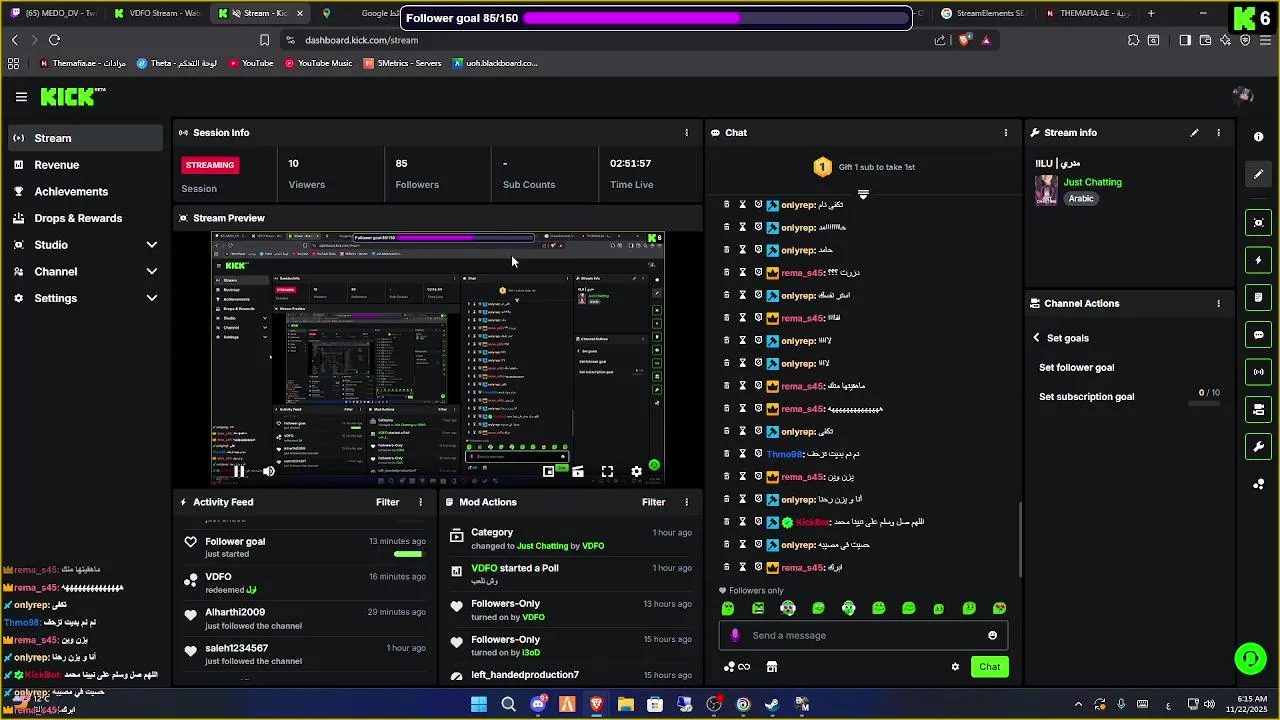This screenshot has height=720, width=1280.
Task: Click the Kick logo in the dashboard header
Action: coord(72,97)
